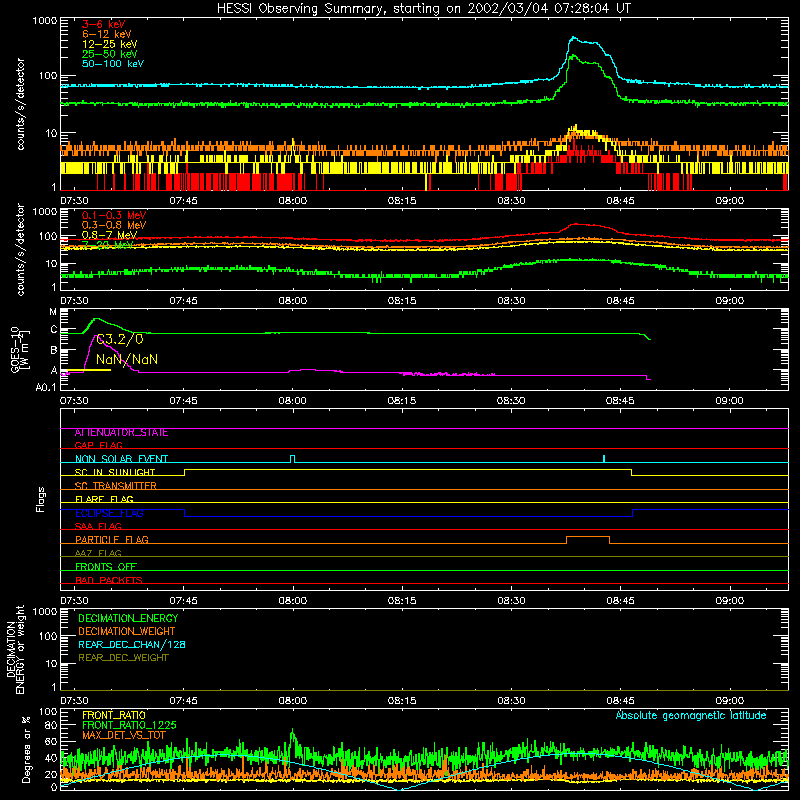The height and width of the screenshot is (800, 800).
Task: Click the Absolute geomagnetic latitude label
Action: [x=691, y=715]
